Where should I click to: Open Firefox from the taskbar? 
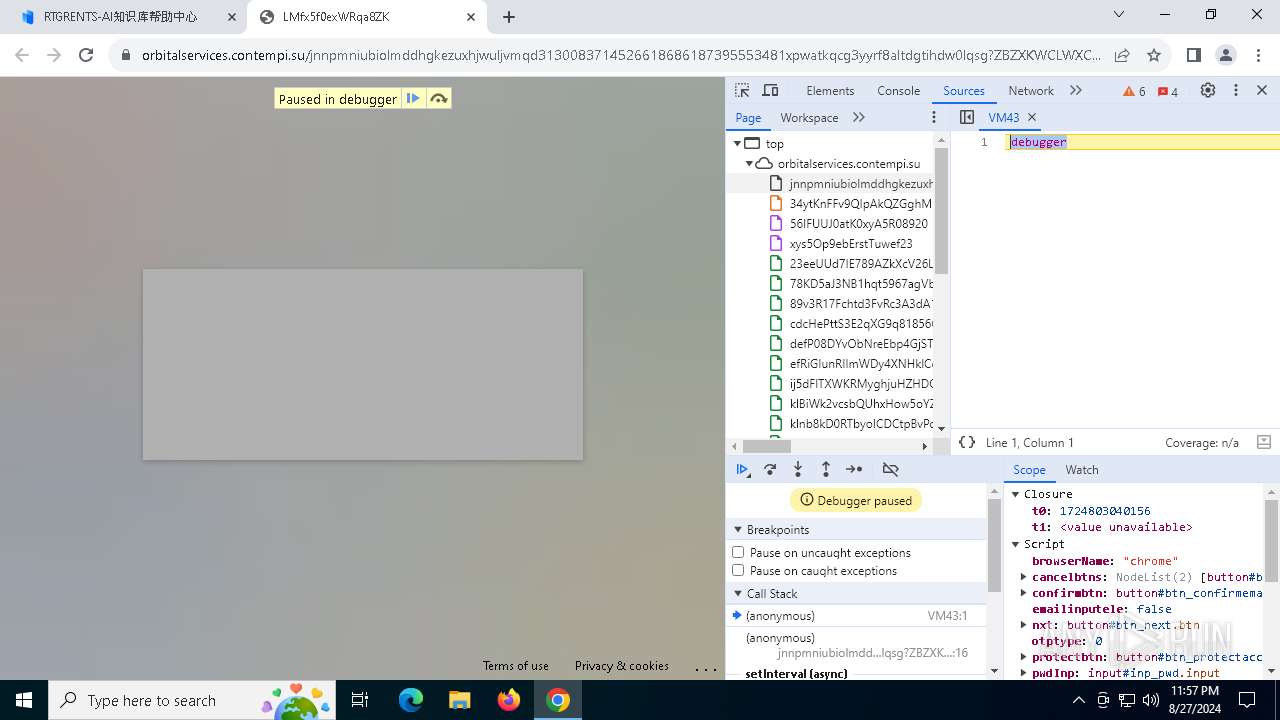pyautogui.click(x=509, y=700)
